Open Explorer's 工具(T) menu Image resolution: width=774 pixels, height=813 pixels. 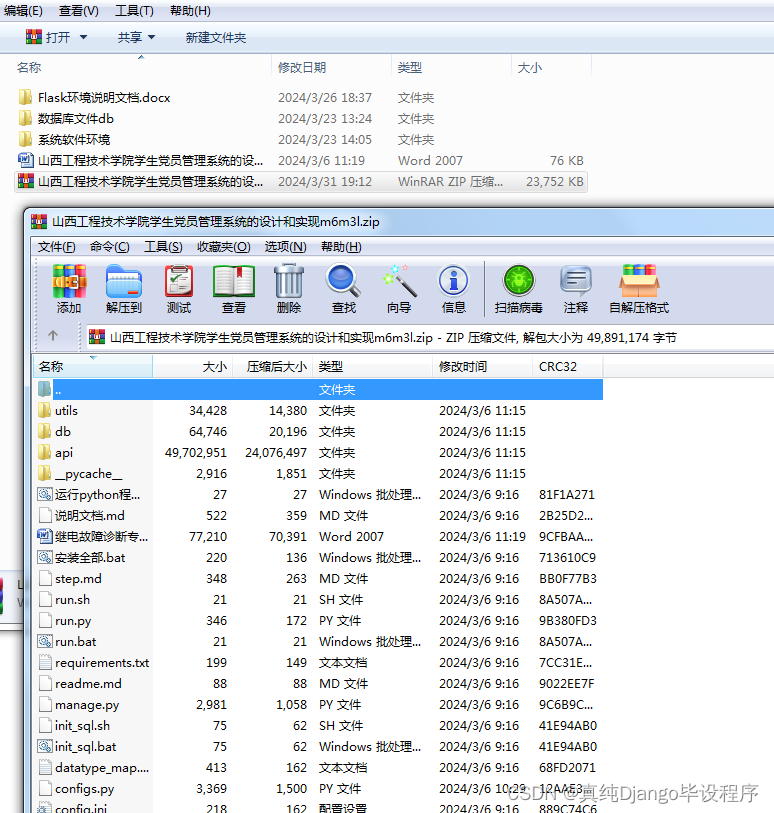(134, 11)
